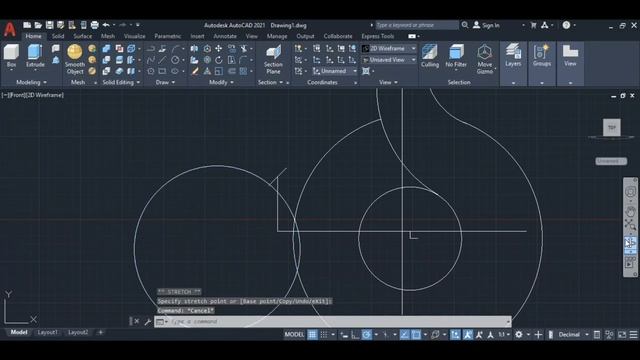Image resolution: width=640 pixels, height=360 pixels.
Task: Open the 2D Wireframe visual style dropdown
Action: pyautogui.click(x=389, y=49)
